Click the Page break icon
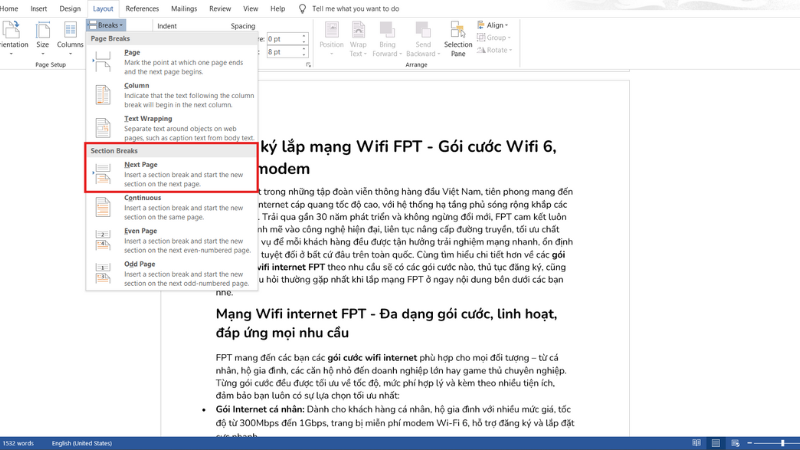Viewport: 800px width, 450px height. (x=103, y=62)
